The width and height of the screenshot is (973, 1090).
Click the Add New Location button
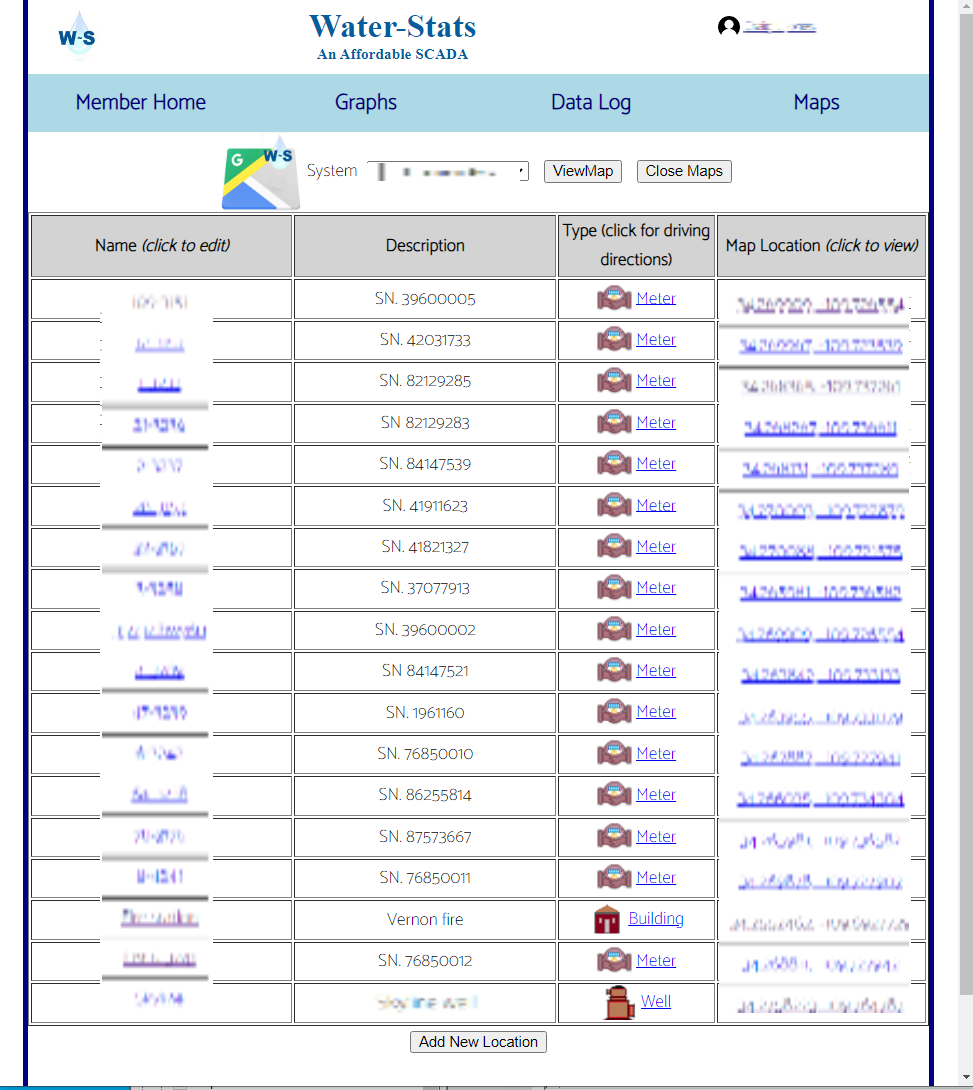pos(478,1042)
